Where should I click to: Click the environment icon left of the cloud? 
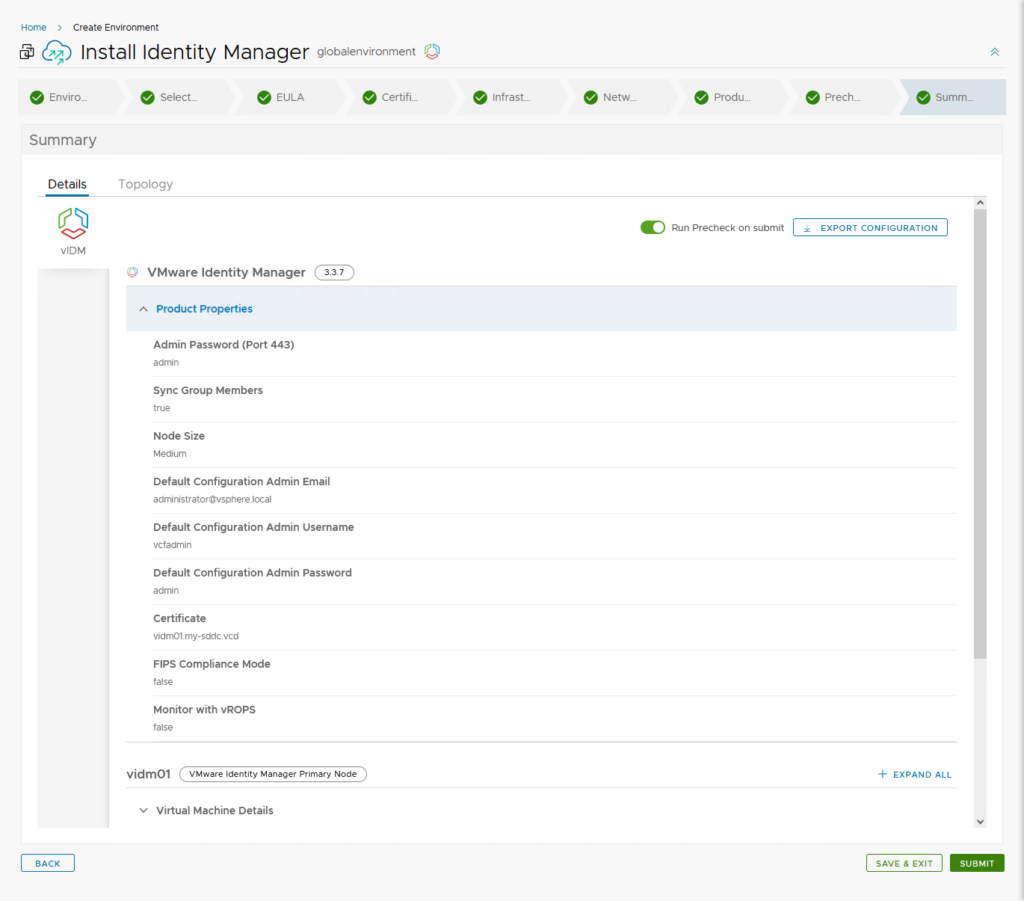point(27,52)
